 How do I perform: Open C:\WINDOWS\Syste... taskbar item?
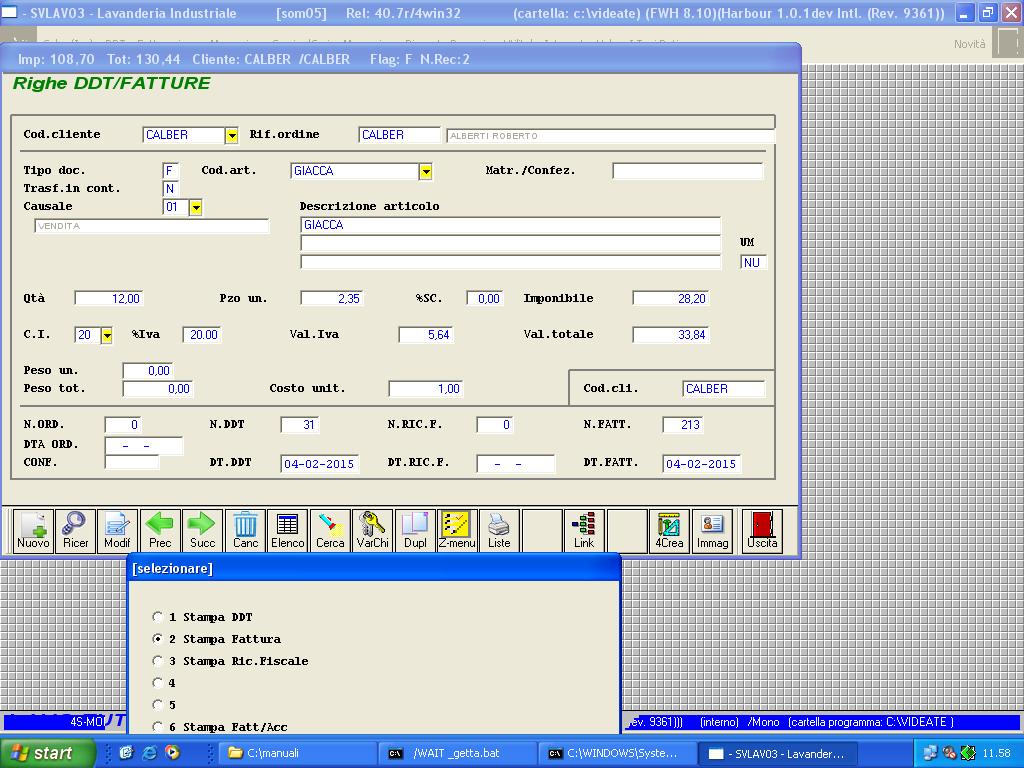(618, 754)
